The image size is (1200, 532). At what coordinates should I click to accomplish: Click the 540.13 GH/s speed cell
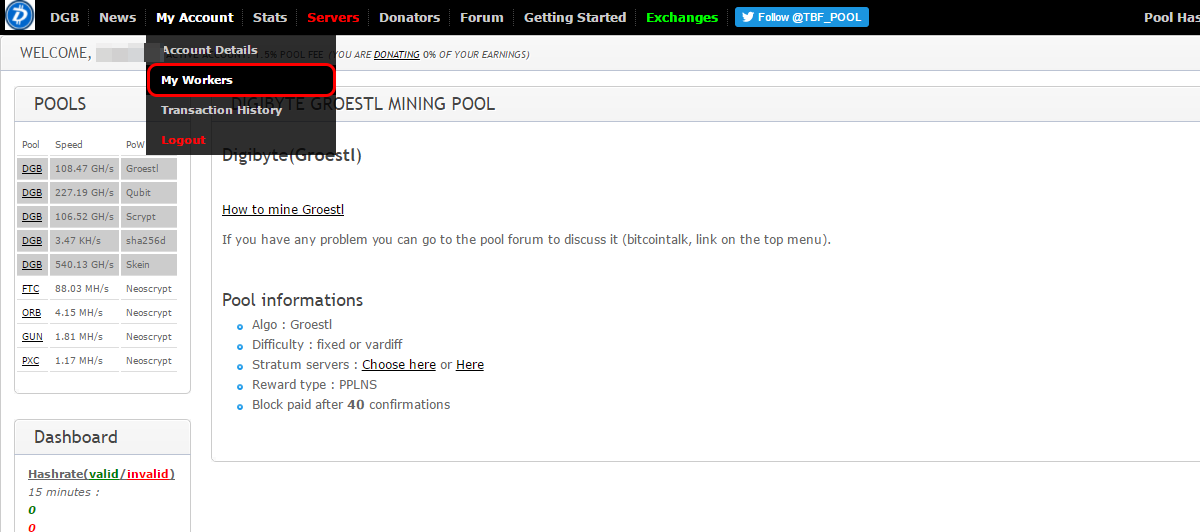pyautogui.click(x=85, y=265)
